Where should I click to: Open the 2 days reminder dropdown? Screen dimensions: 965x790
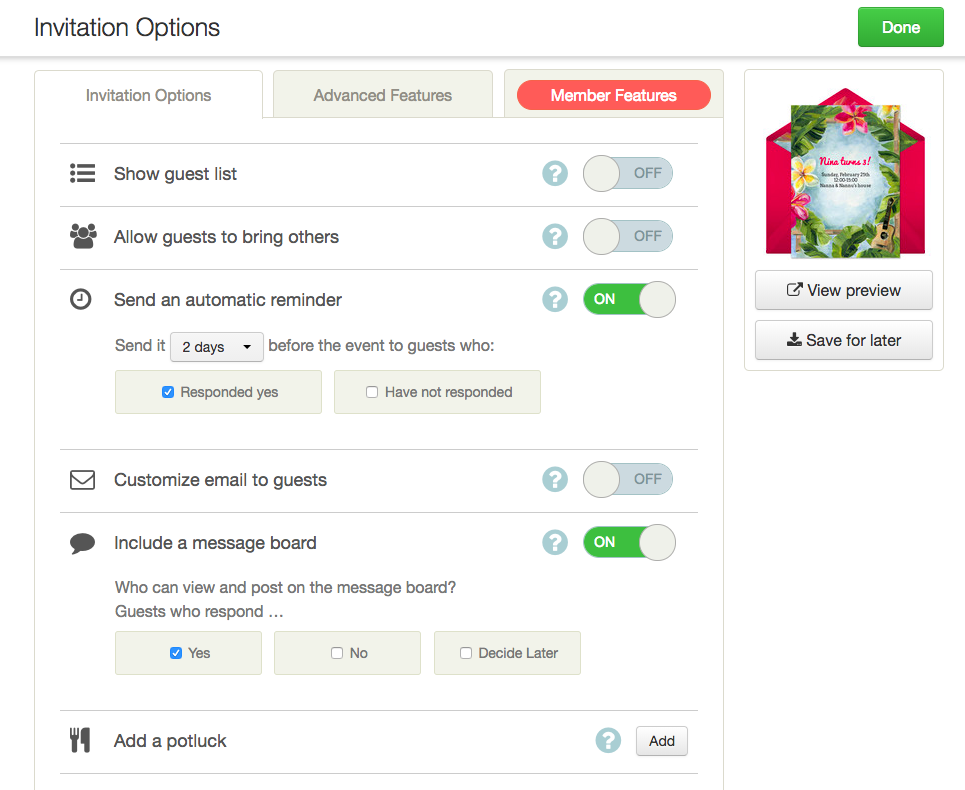(x=216, y=347)
